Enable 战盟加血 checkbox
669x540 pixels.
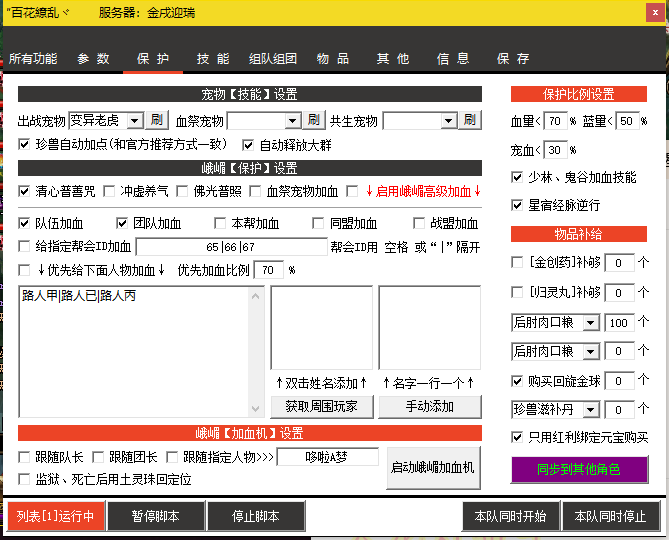[419, 223]
